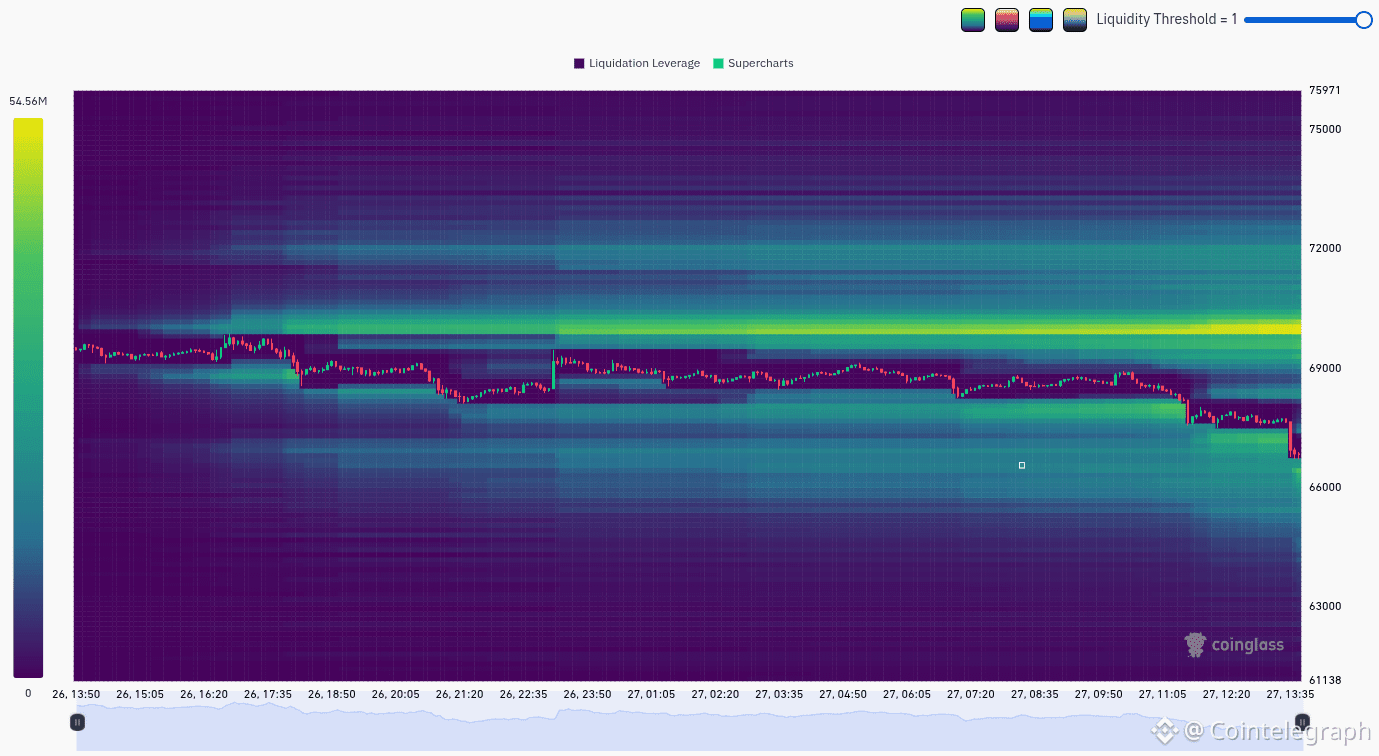Select the blue-cyan color theme swatch
Image resolution: width=1379 pixels, height=756 pixels.
1041,20
